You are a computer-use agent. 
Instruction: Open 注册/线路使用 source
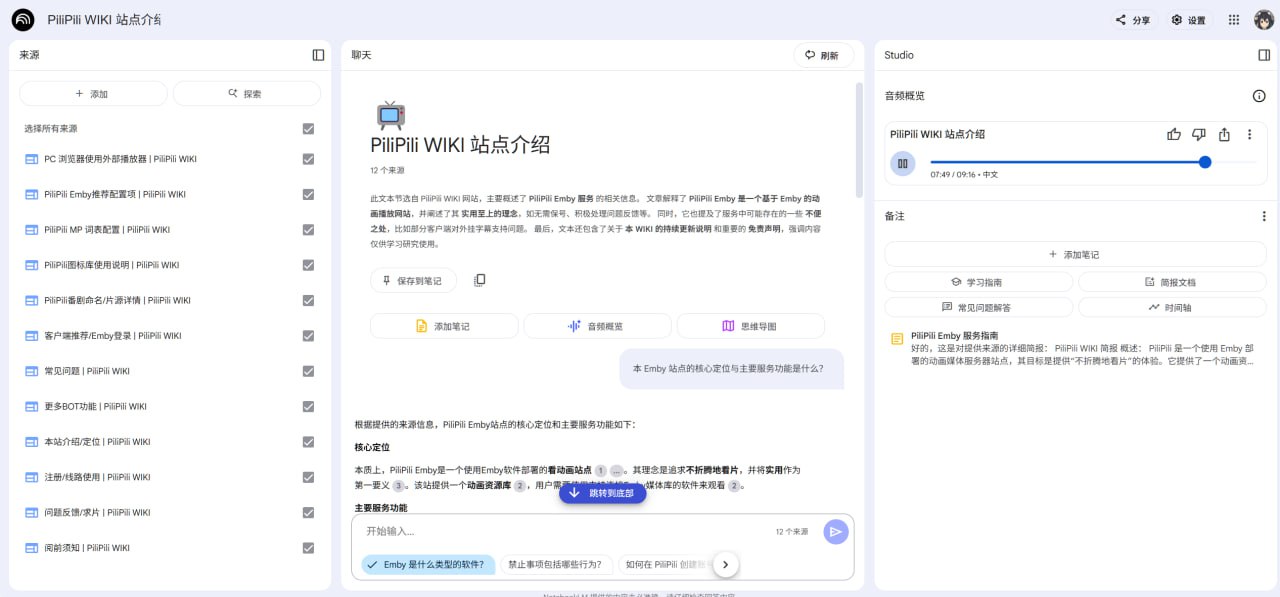97,477
